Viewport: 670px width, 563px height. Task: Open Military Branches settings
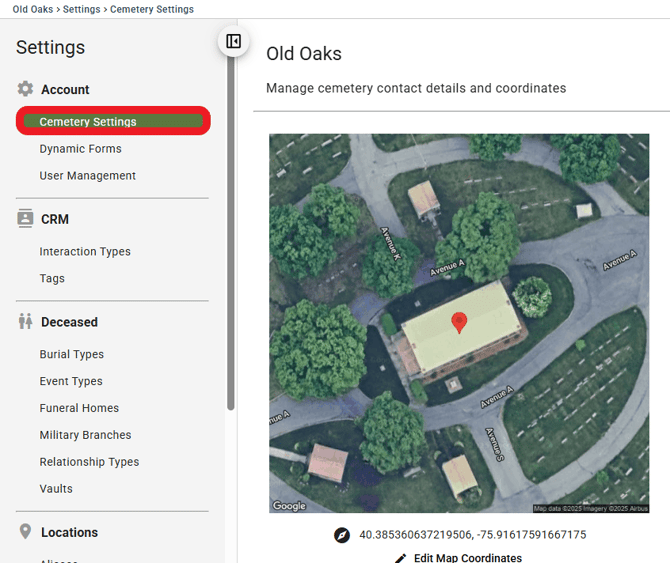85,435
